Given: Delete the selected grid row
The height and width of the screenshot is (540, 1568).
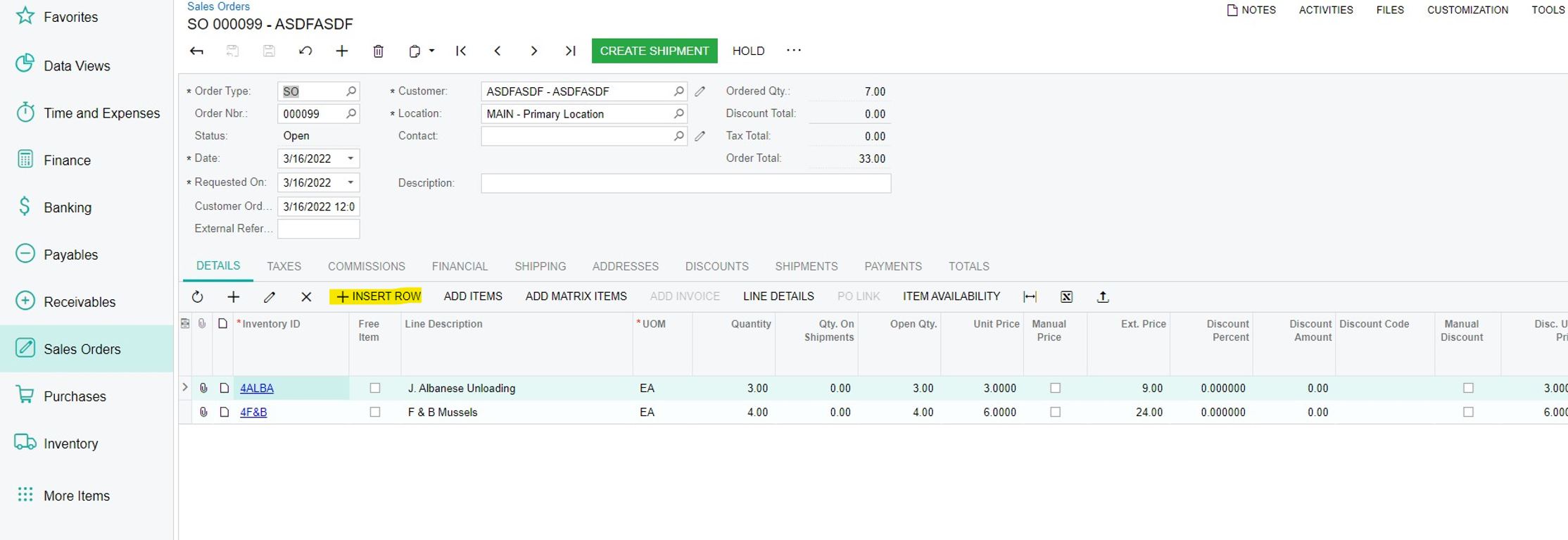Looking at the screenshot, I should 306,297.
